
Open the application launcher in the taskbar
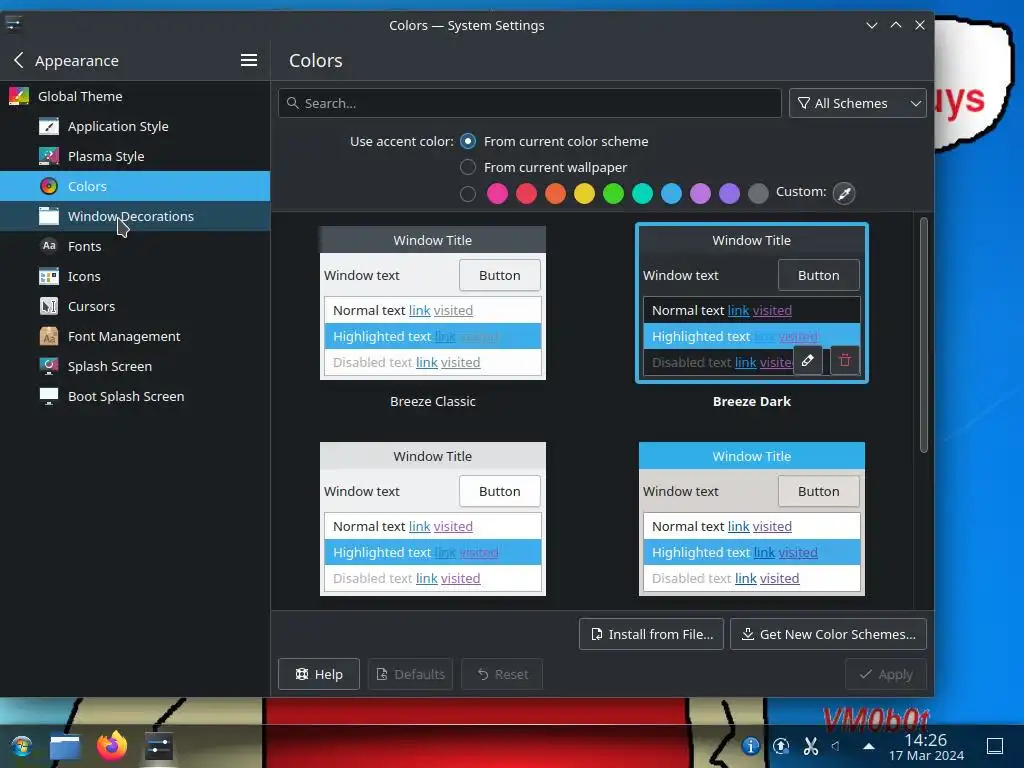point(21,746)
